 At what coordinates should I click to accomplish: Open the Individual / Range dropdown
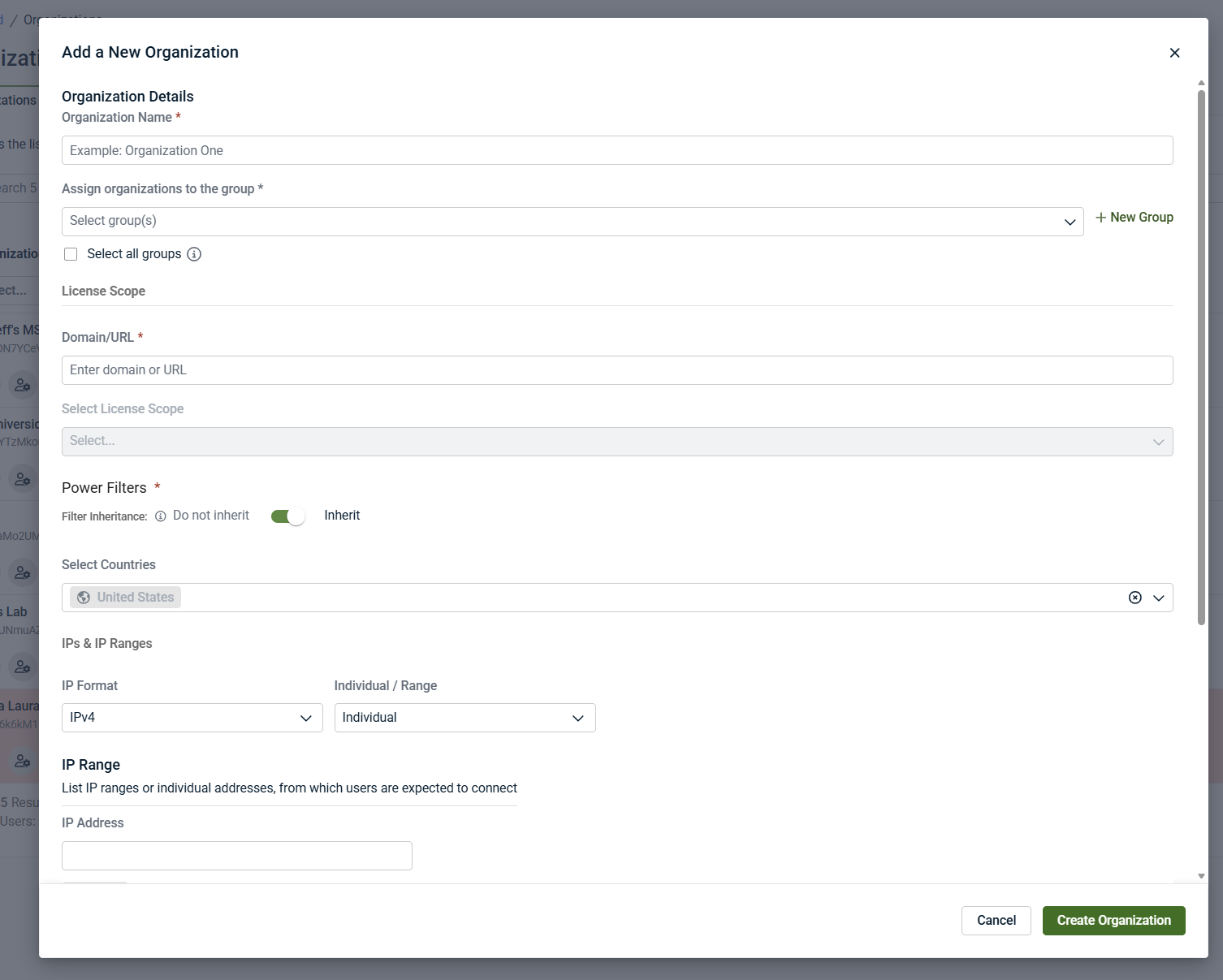click(x=465, y=718)
